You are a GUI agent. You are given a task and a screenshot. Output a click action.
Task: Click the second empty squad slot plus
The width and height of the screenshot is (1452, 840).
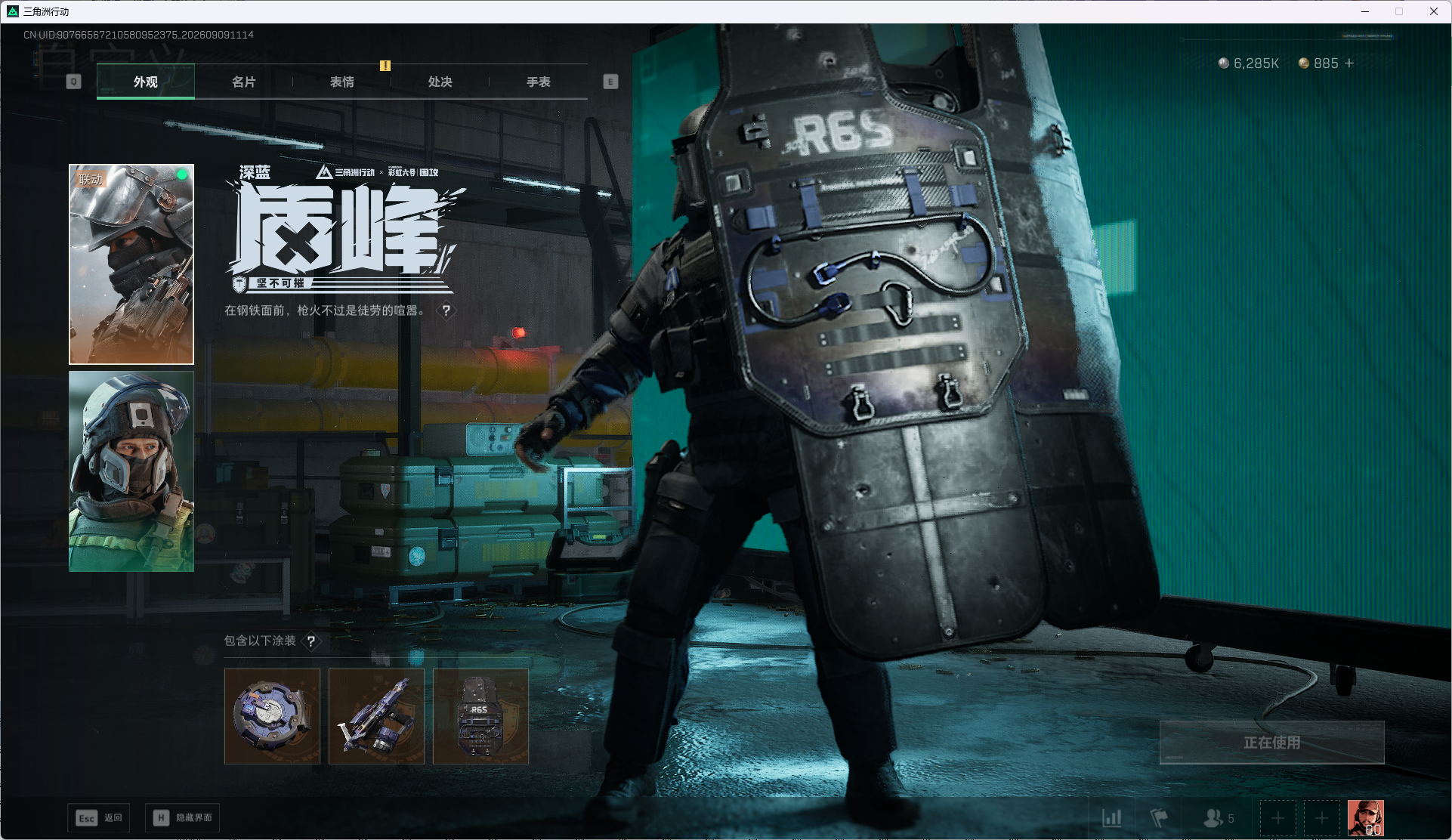click(x=1321, y=818)
